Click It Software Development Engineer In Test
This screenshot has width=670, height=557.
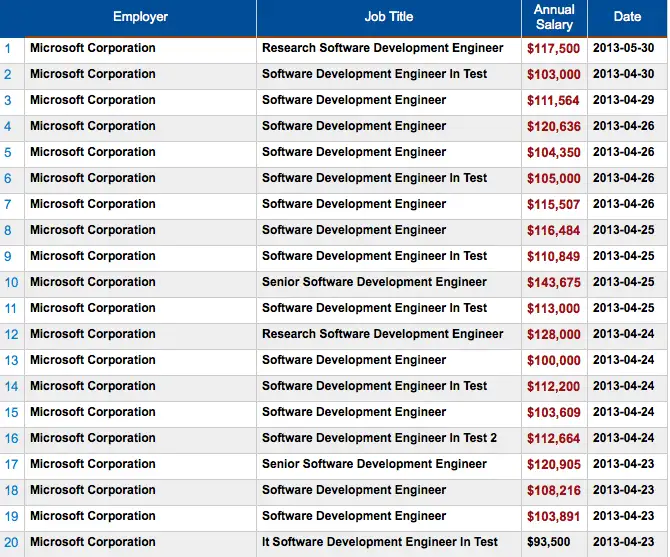(380, 542)
